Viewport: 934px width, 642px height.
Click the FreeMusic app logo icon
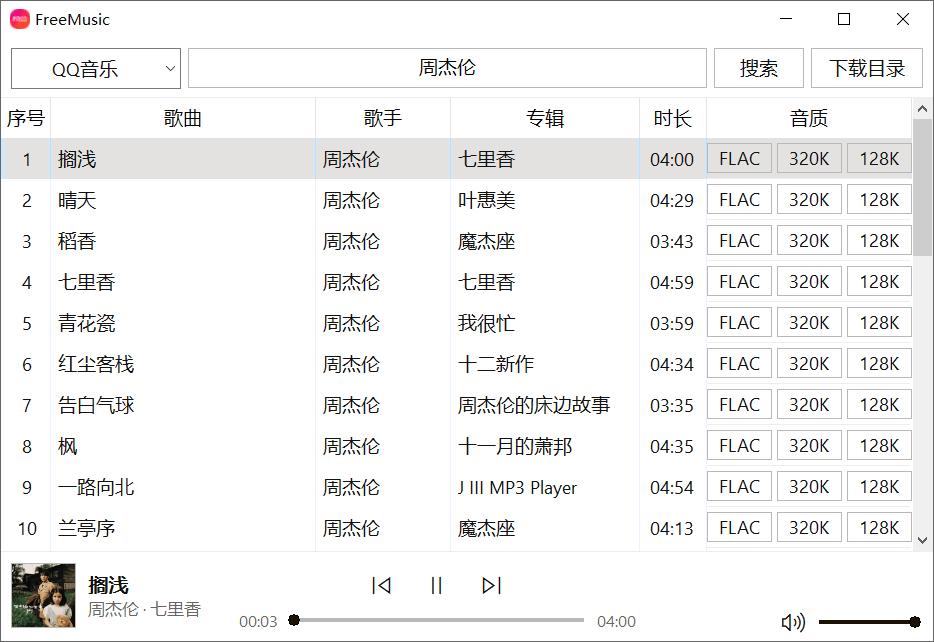(20, 19)
